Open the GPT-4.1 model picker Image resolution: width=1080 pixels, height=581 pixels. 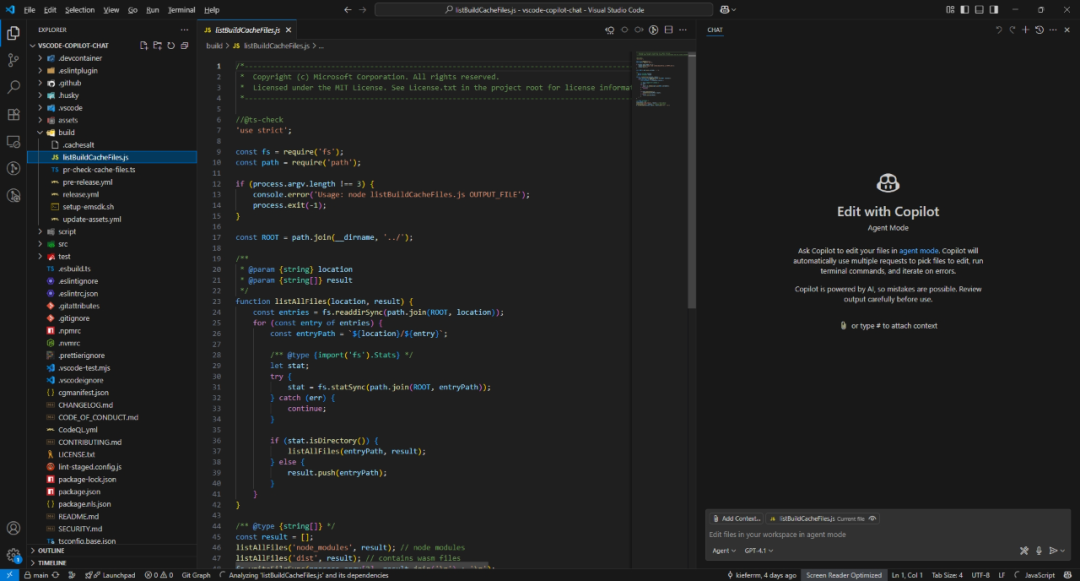click(759, 551)
